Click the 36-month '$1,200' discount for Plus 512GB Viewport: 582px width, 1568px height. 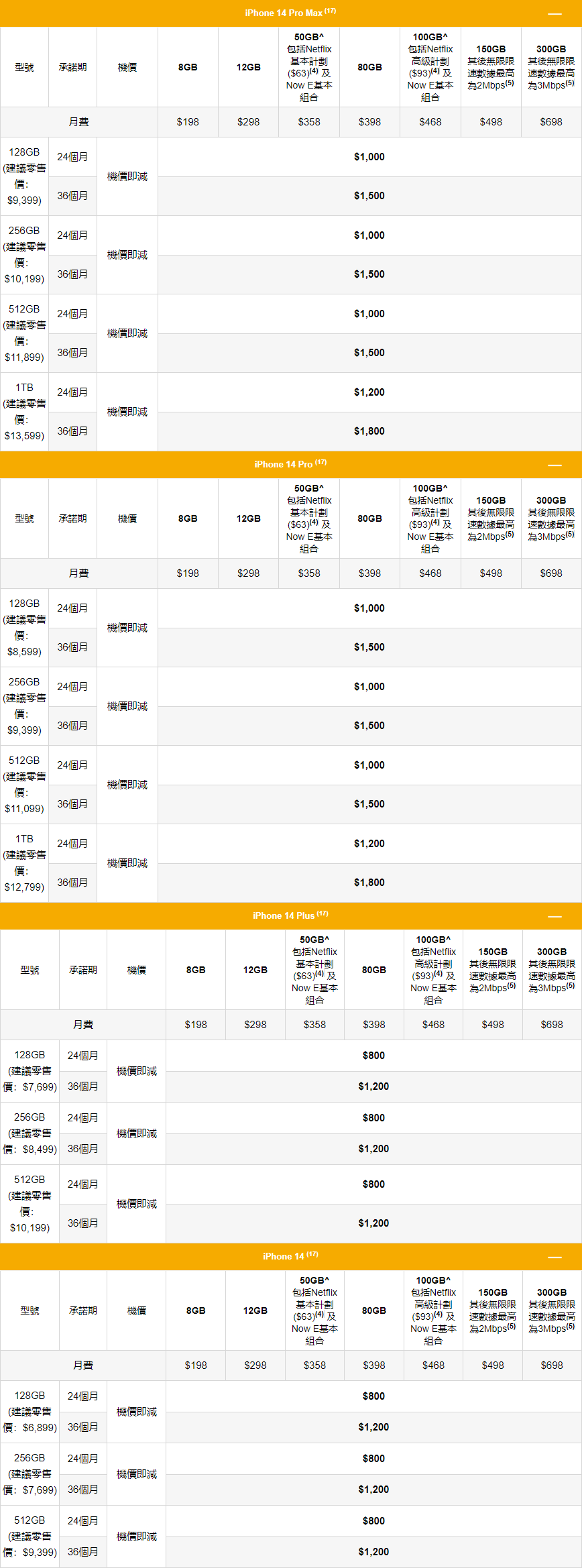373,1223
